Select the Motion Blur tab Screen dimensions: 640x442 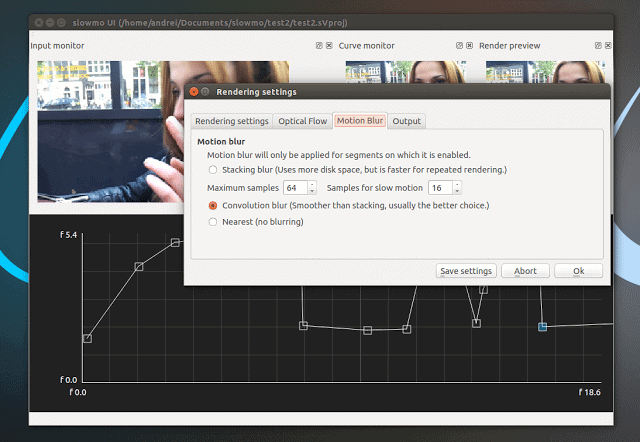pos(360,120)
